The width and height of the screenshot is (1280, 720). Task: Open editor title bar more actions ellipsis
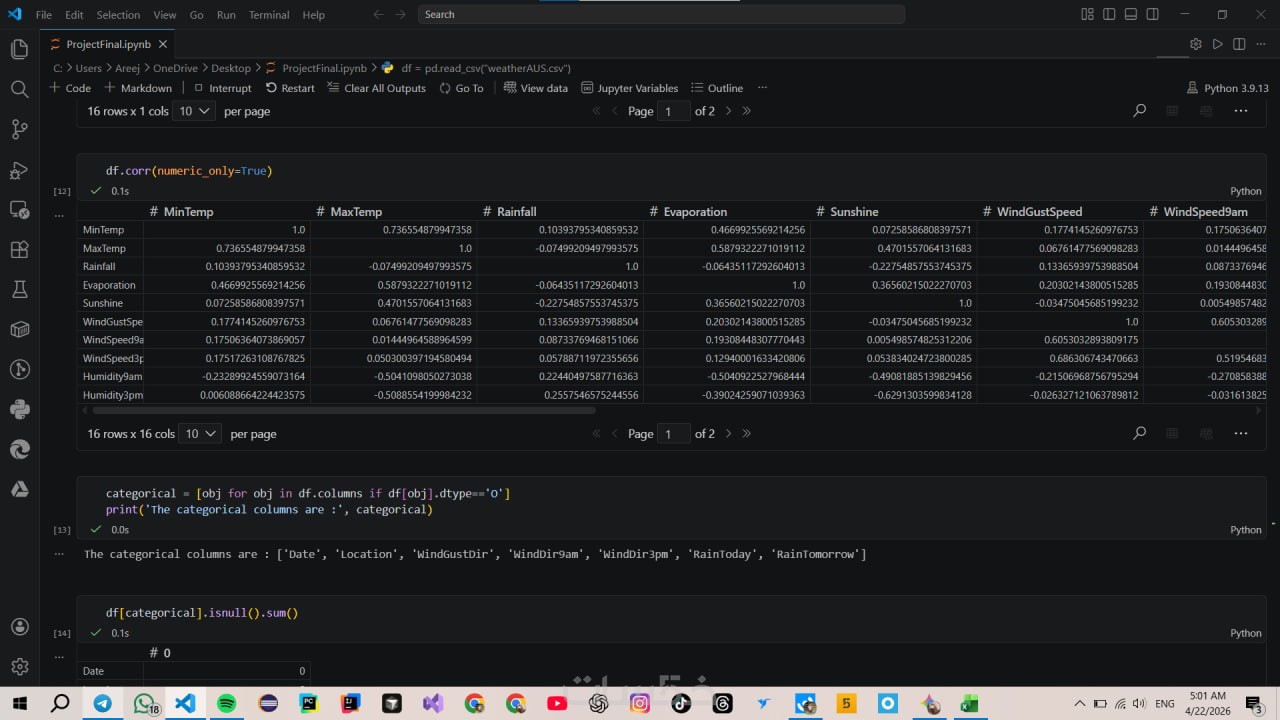pyautogui.click(x=1261, y=44)
